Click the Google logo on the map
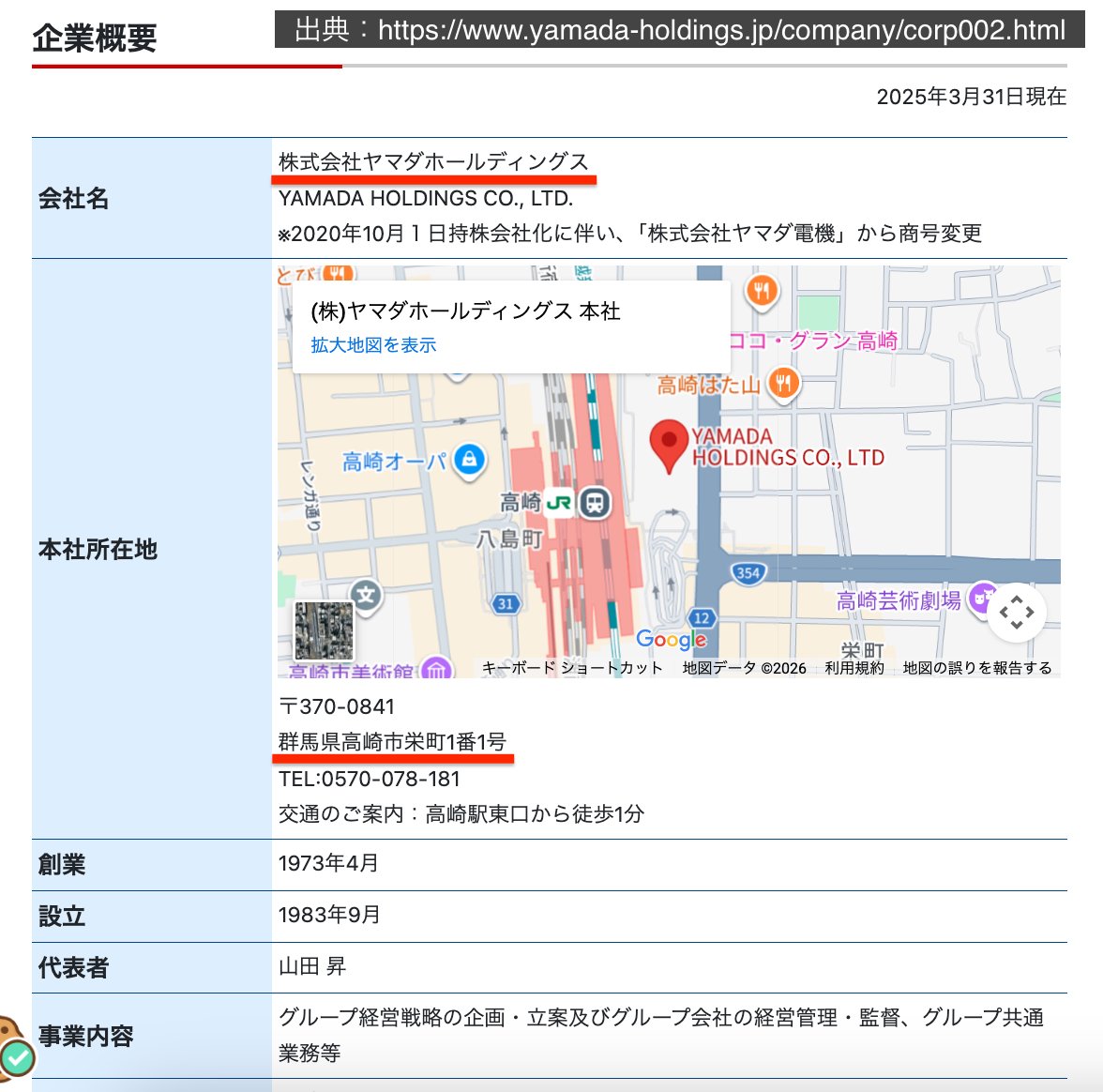Viewport: 1103px width, 1092px height. [669, 639]
